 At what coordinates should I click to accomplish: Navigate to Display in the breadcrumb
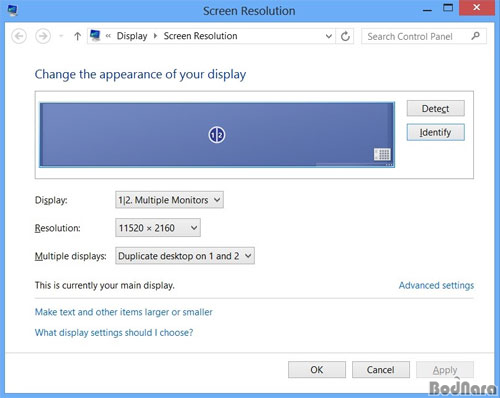click(132, 36)
